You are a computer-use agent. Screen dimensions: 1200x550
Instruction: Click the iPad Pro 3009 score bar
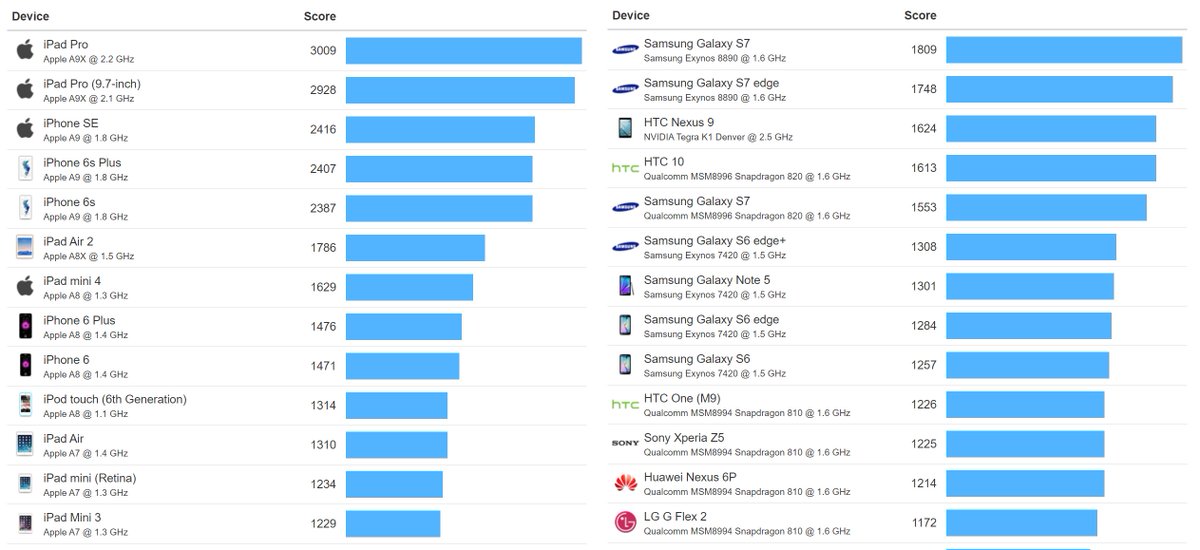point(463,51)
